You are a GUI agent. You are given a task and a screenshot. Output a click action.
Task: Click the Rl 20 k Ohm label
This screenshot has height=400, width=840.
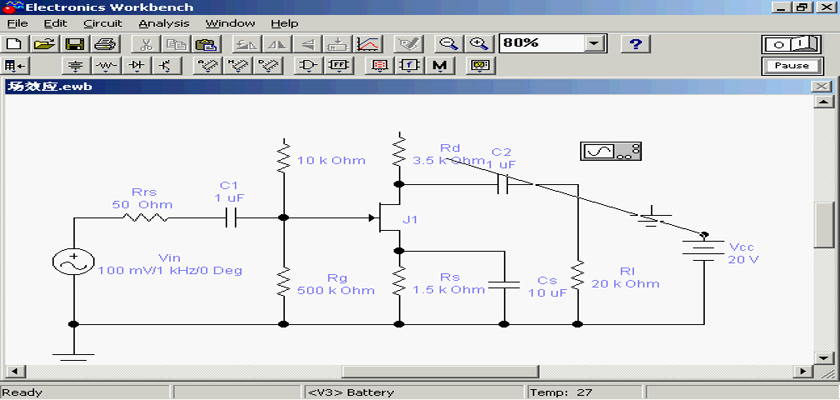pyautogui.click(x=626, y=277)
